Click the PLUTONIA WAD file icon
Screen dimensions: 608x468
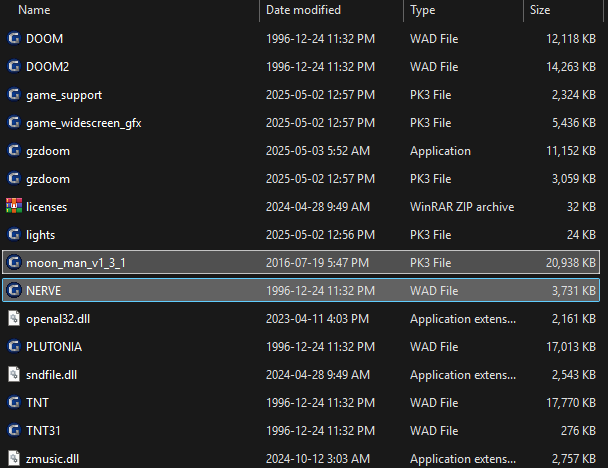14,346
